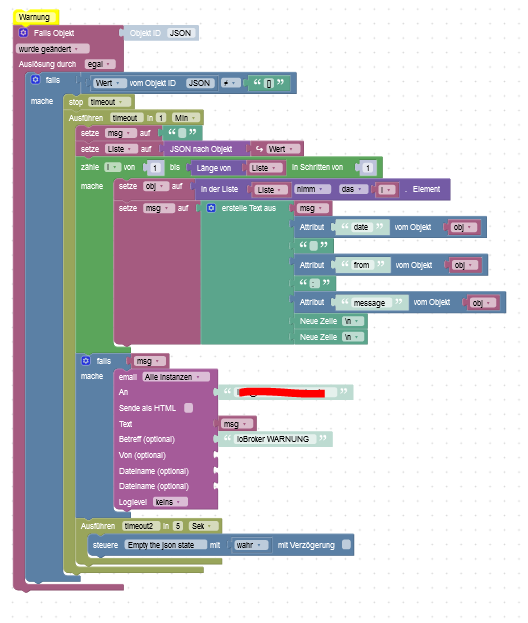
Task: Open the Alle Instanzen email dropdown
Action: (176, 377)
